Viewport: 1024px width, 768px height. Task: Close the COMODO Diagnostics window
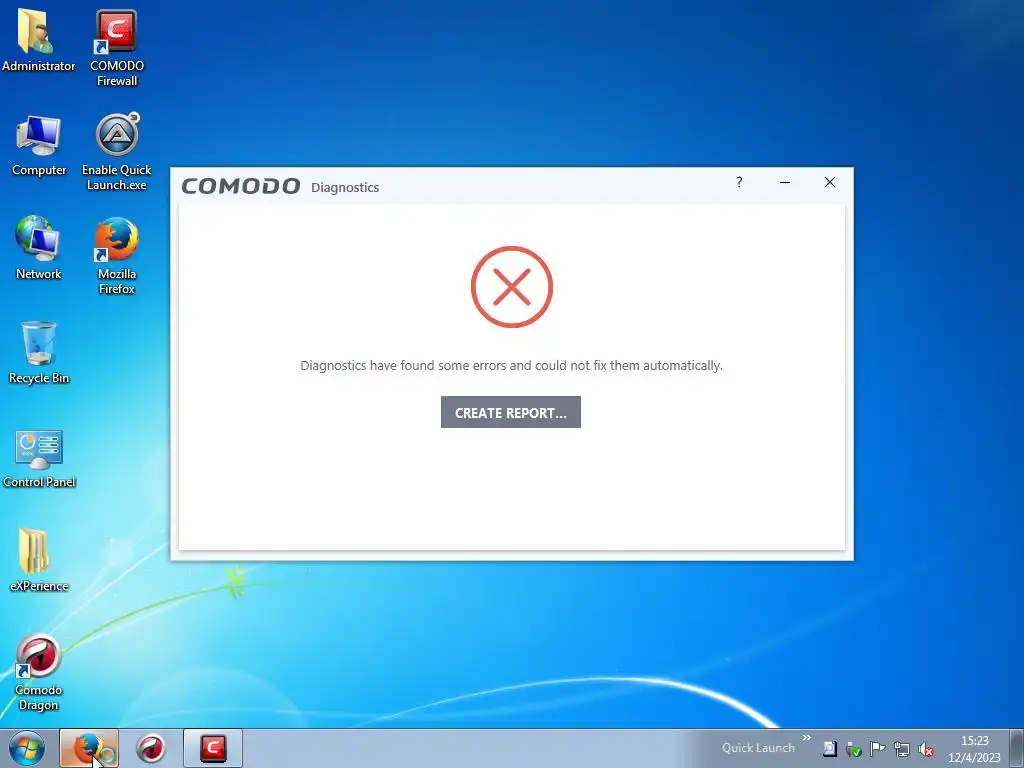[x=830, y=182]
